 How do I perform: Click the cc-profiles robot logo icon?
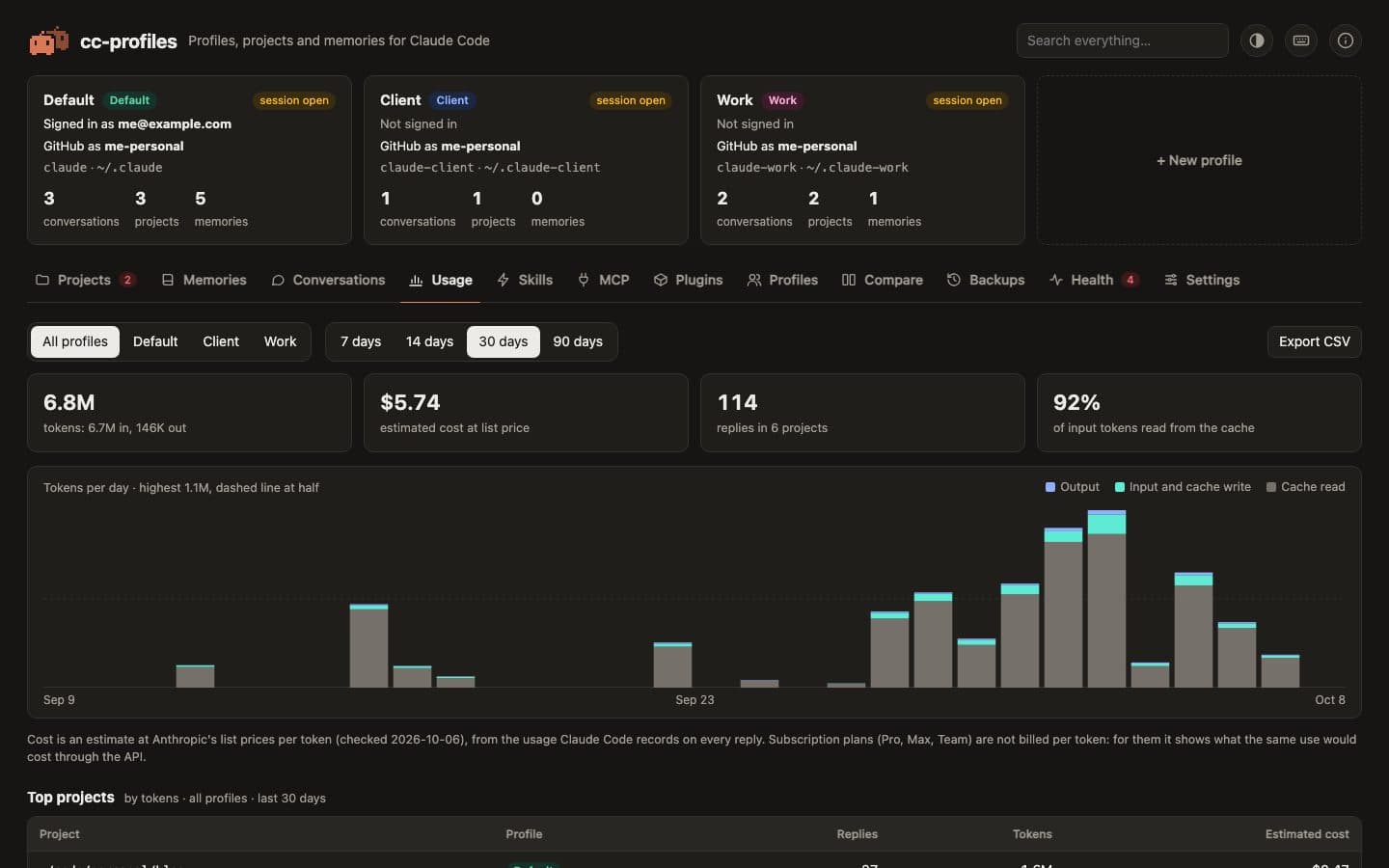48,41
